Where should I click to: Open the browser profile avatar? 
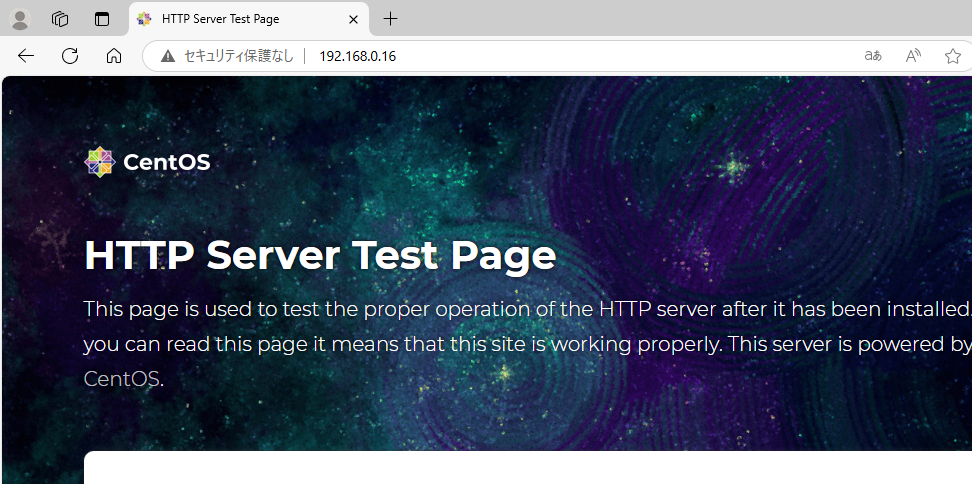click(20, 19)
